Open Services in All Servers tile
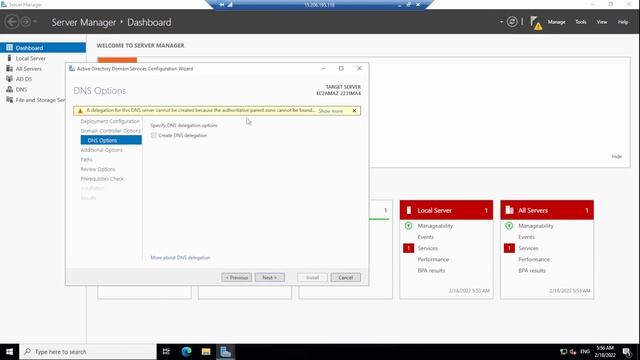Screen dimensions: 640x360 tap(528, 248)
